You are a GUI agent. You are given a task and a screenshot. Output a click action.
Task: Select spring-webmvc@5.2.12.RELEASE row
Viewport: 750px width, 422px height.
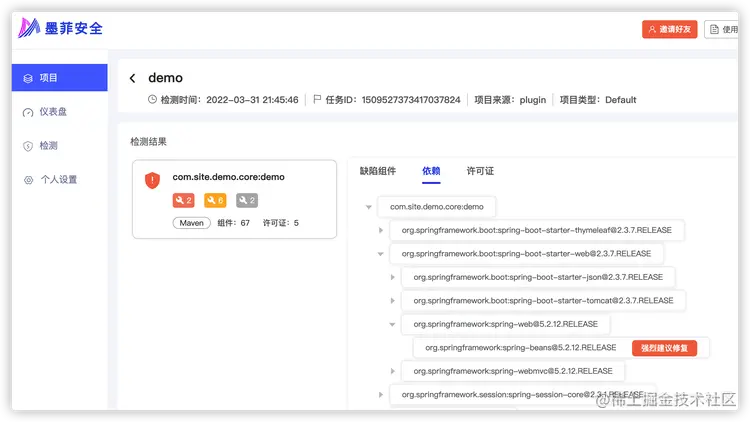(513, 371)
